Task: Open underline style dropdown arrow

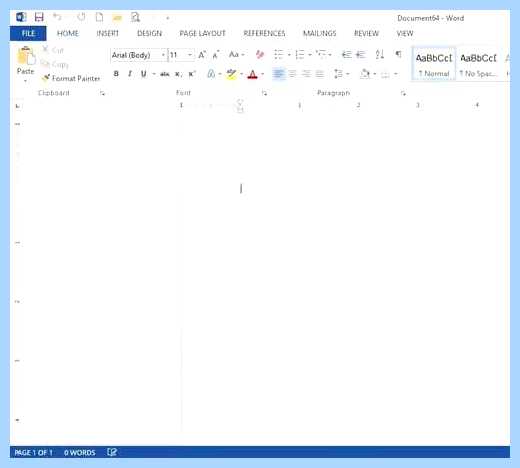Action: pos(154,74)
